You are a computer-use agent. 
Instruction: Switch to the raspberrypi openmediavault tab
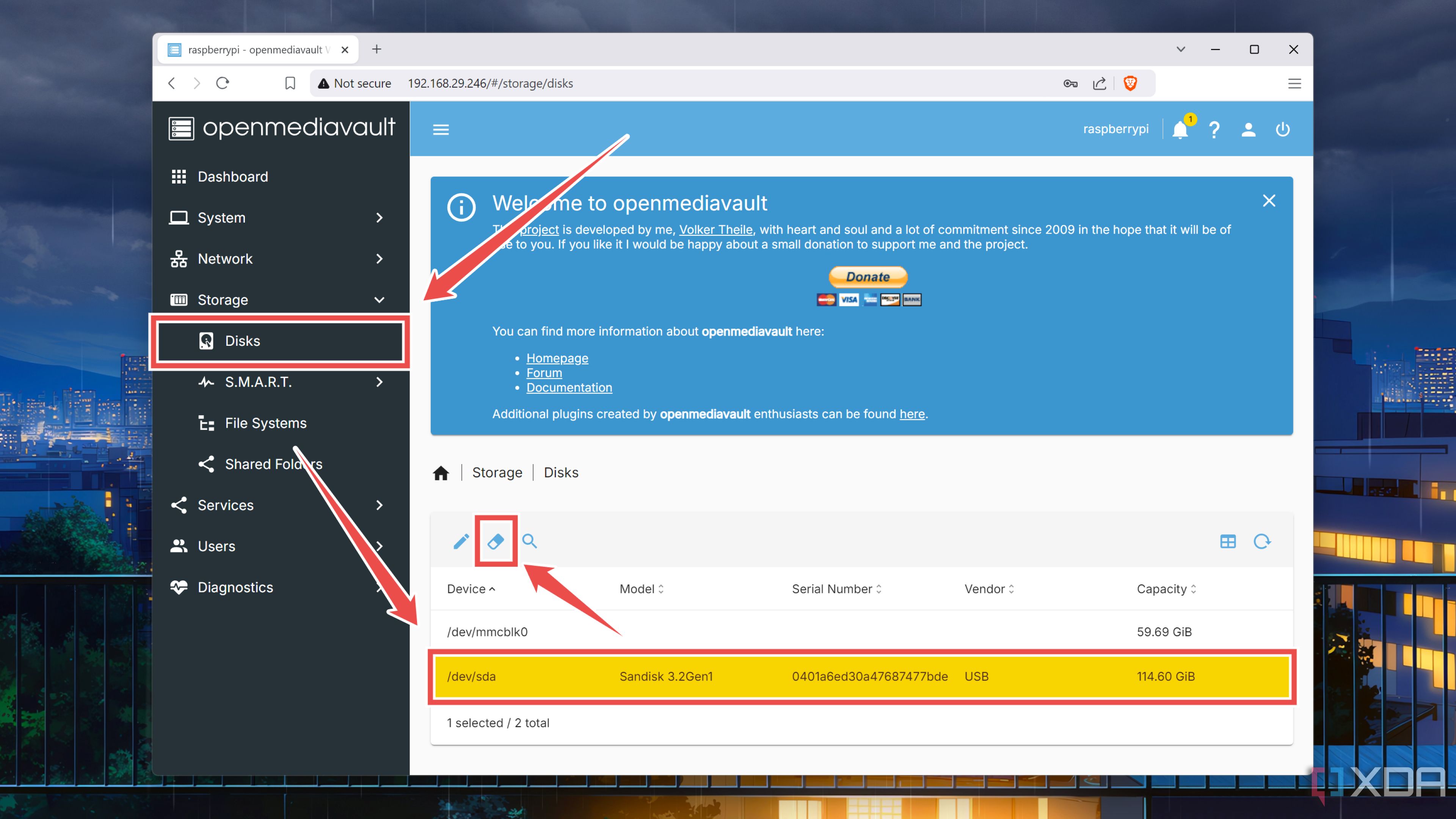pos(257,50)
